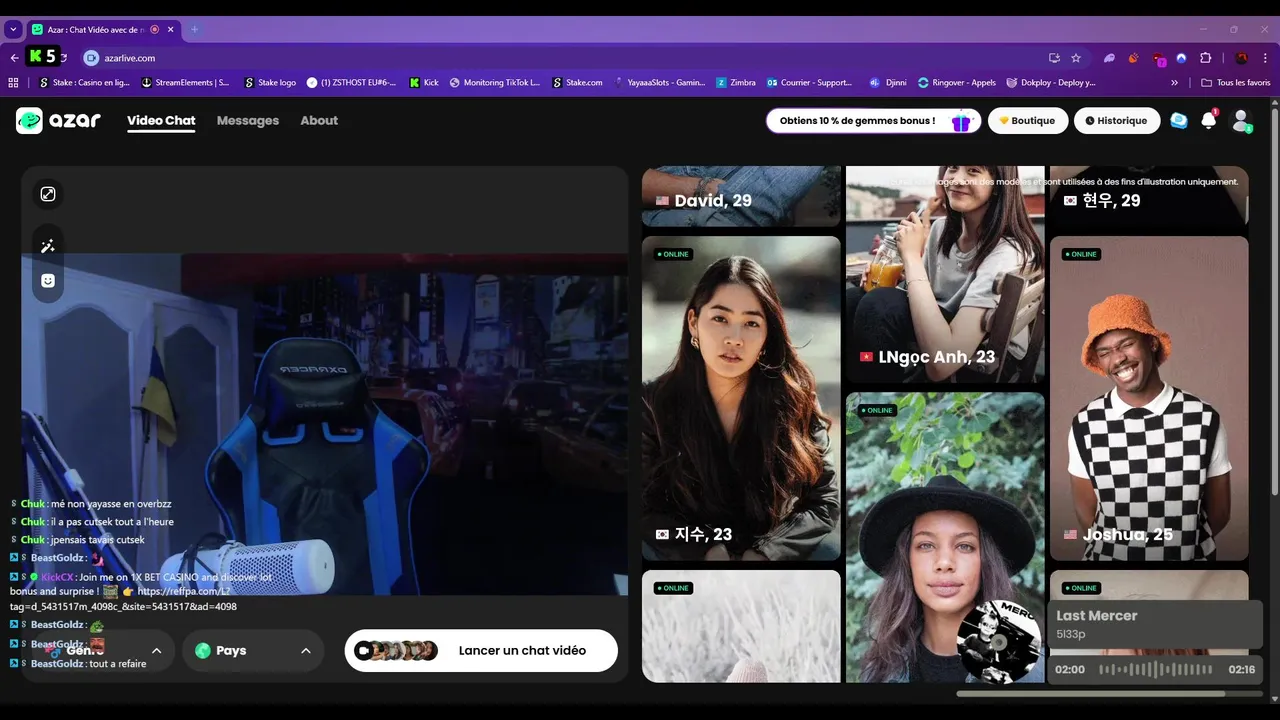The image size is (1280, 720).
Task: Open Dokploy bookmark
Action: pyautogui.click(x=1051, y=83)
